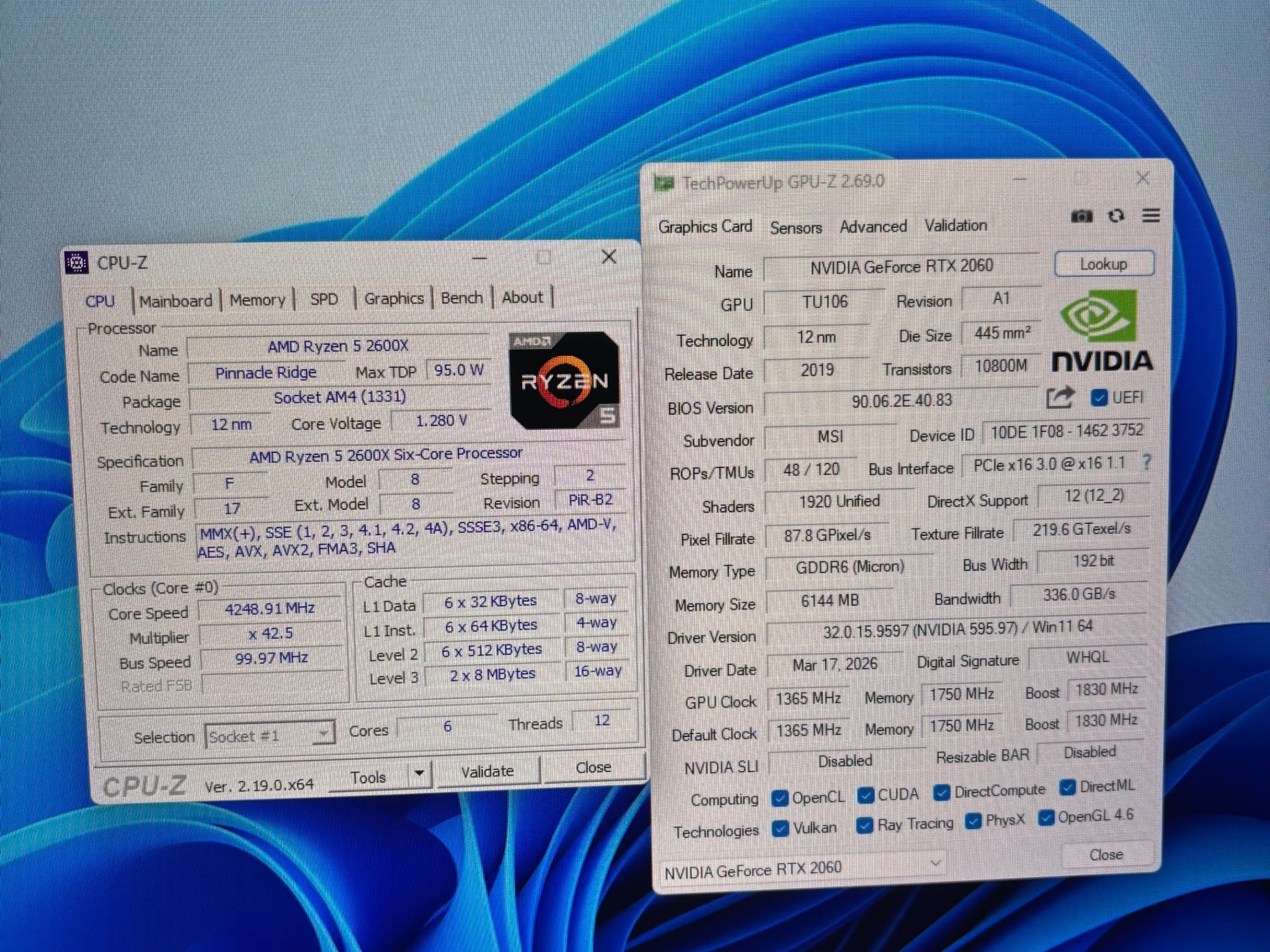Toggle the OpenCL checkbox
The width and height of the screenshot is (1270, 952).
(x=779, y=798)
